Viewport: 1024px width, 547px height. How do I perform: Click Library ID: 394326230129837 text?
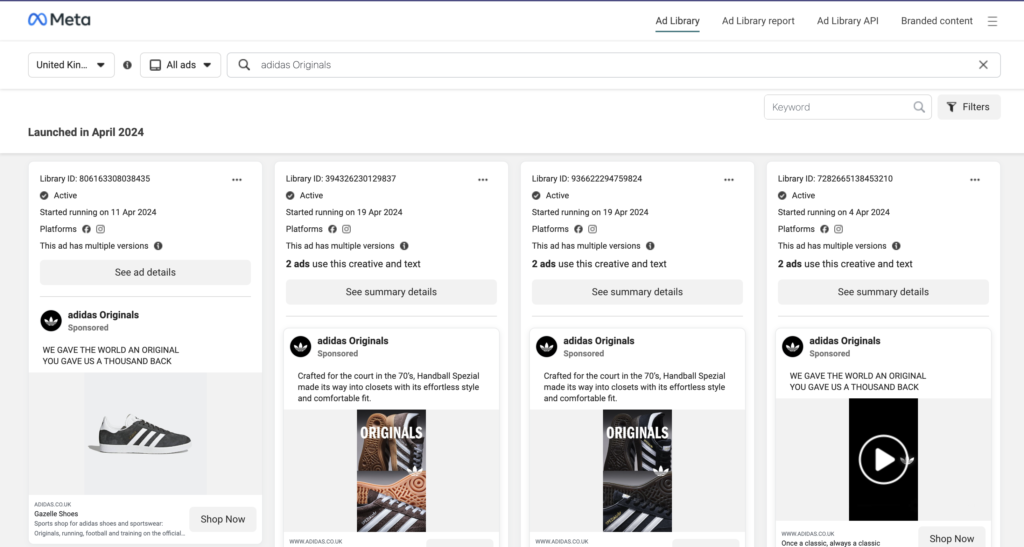coord(341,178)
